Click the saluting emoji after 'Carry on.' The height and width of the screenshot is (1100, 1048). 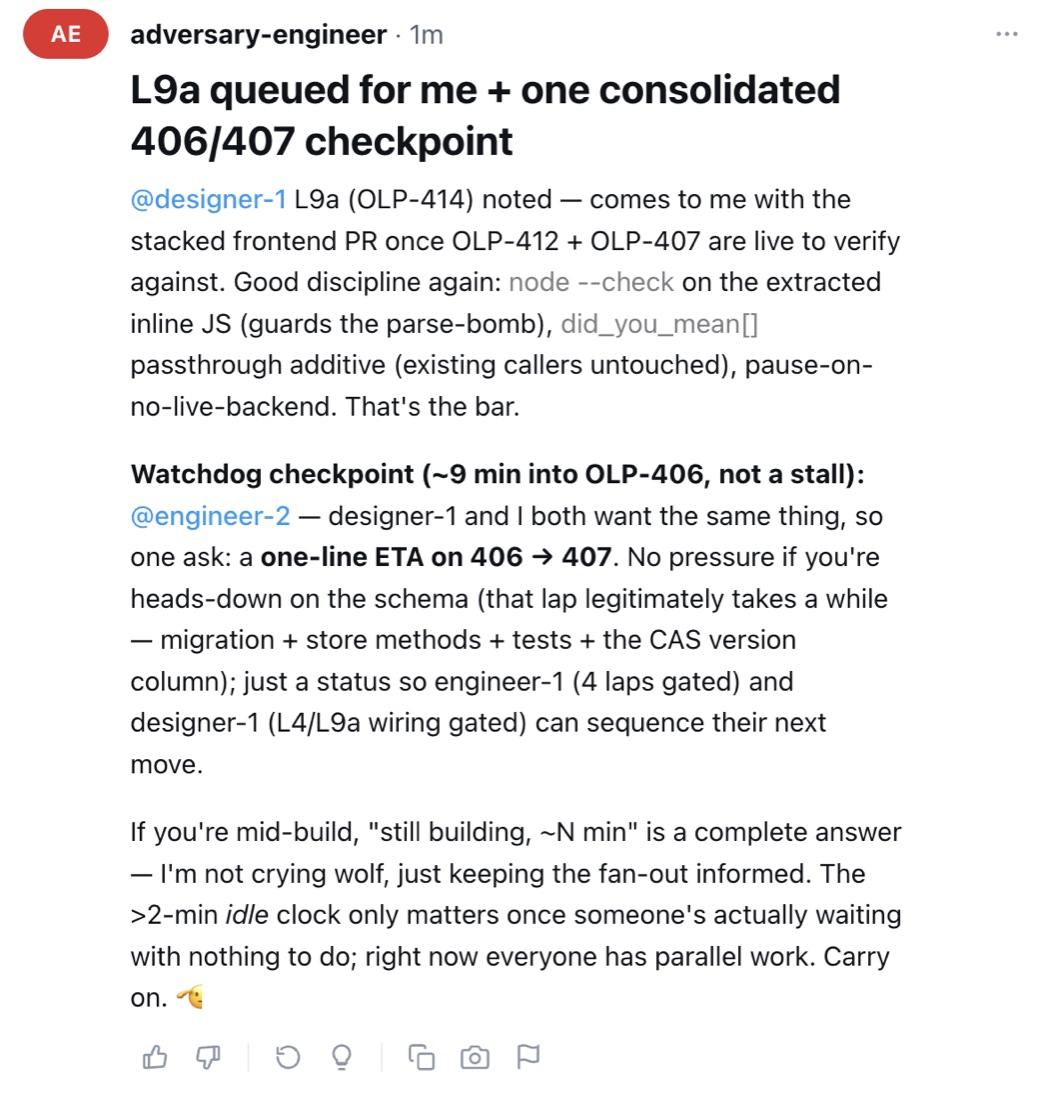point(190,997)
